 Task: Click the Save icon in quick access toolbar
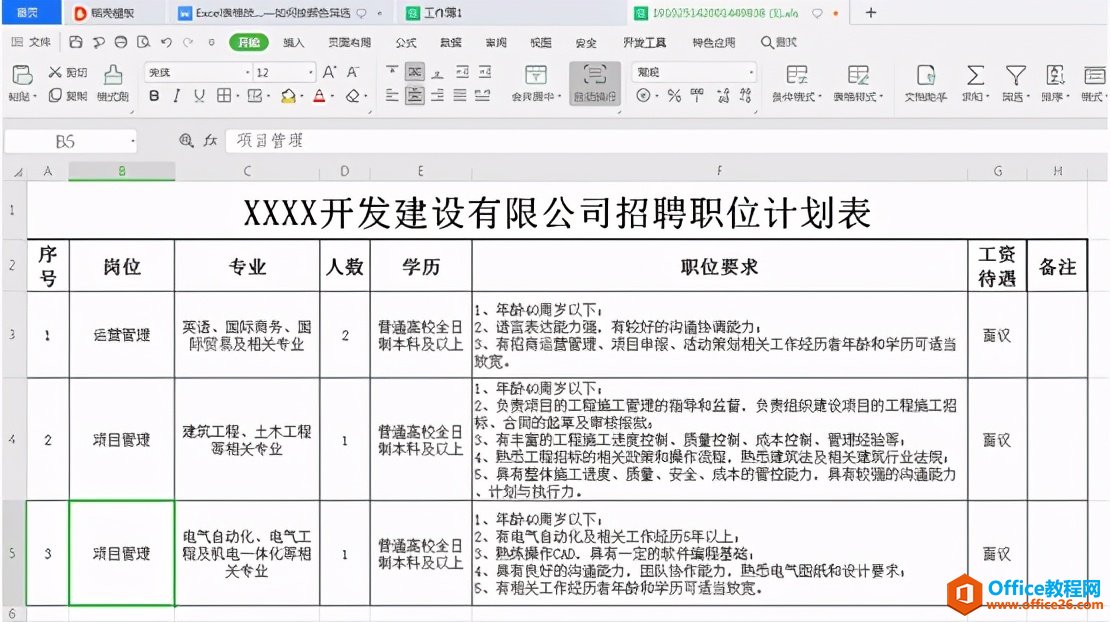76,42
